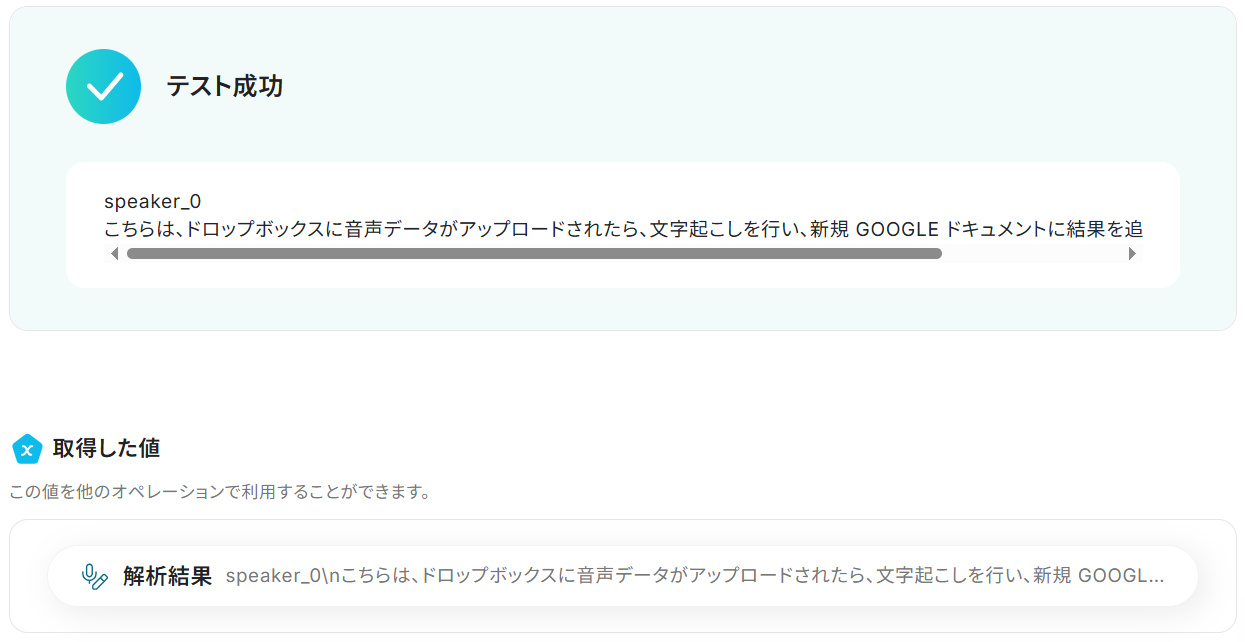Click the microphone icon in 解析結果 row

[x=94, y=577]
